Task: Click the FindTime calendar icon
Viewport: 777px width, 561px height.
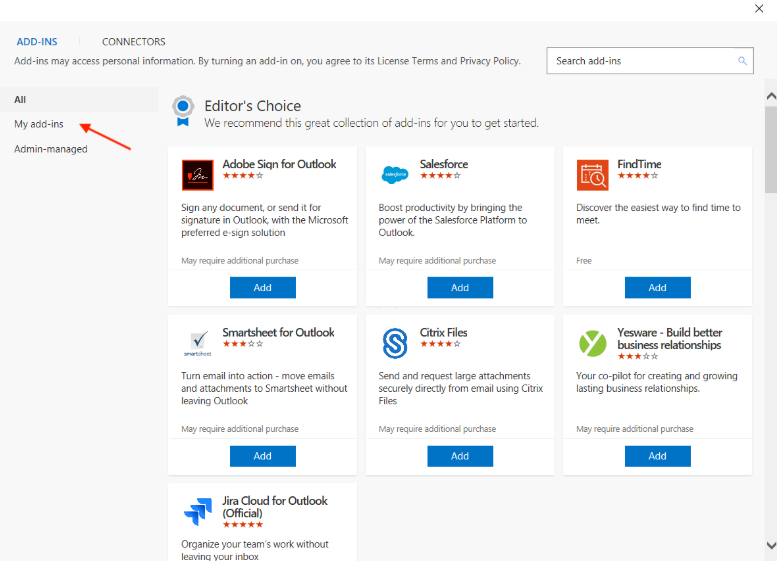Action: click(x=592, y=175)
